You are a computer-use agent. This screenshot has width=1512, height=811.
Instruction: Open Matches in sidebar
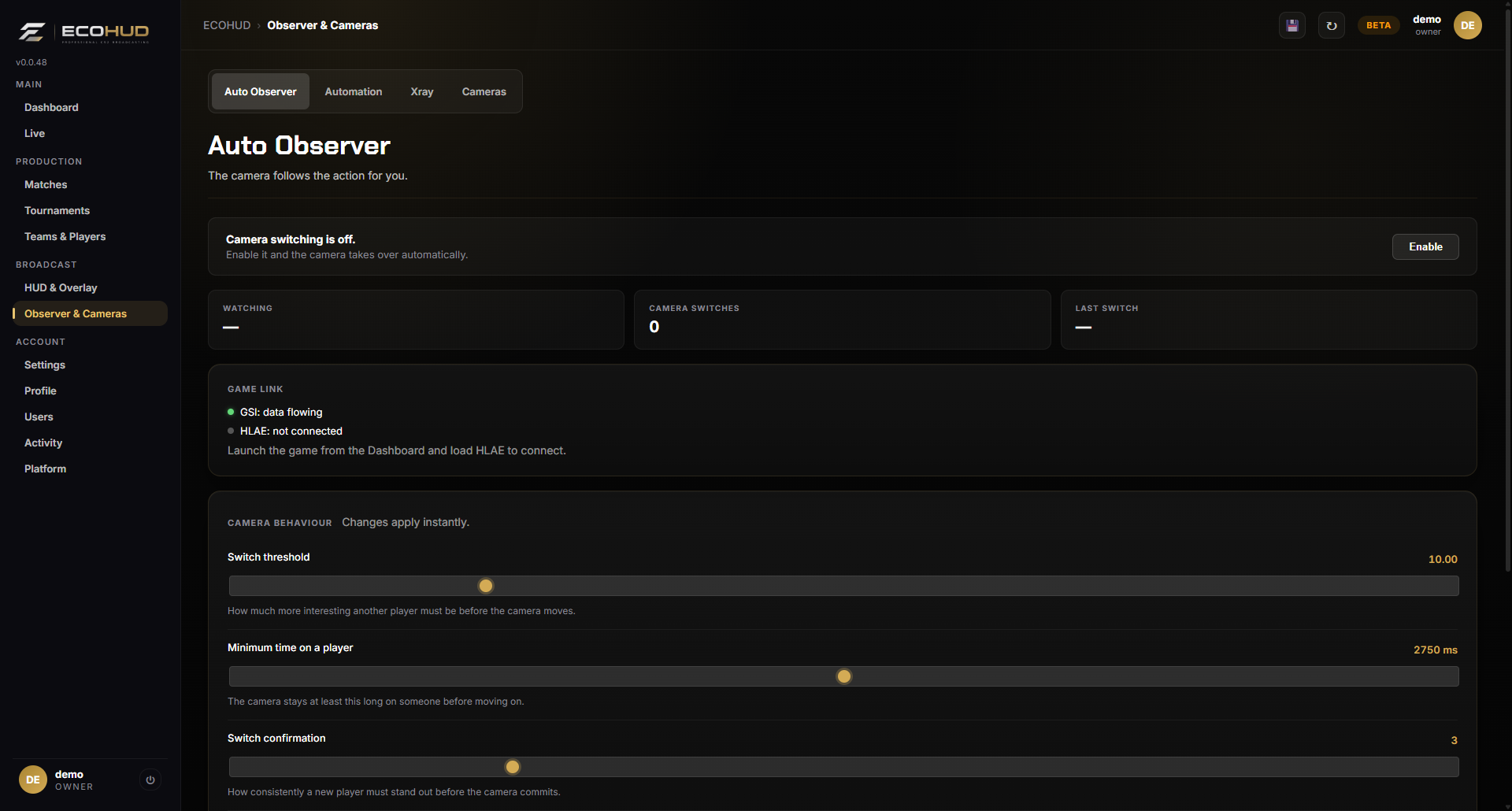click(90, 184)
